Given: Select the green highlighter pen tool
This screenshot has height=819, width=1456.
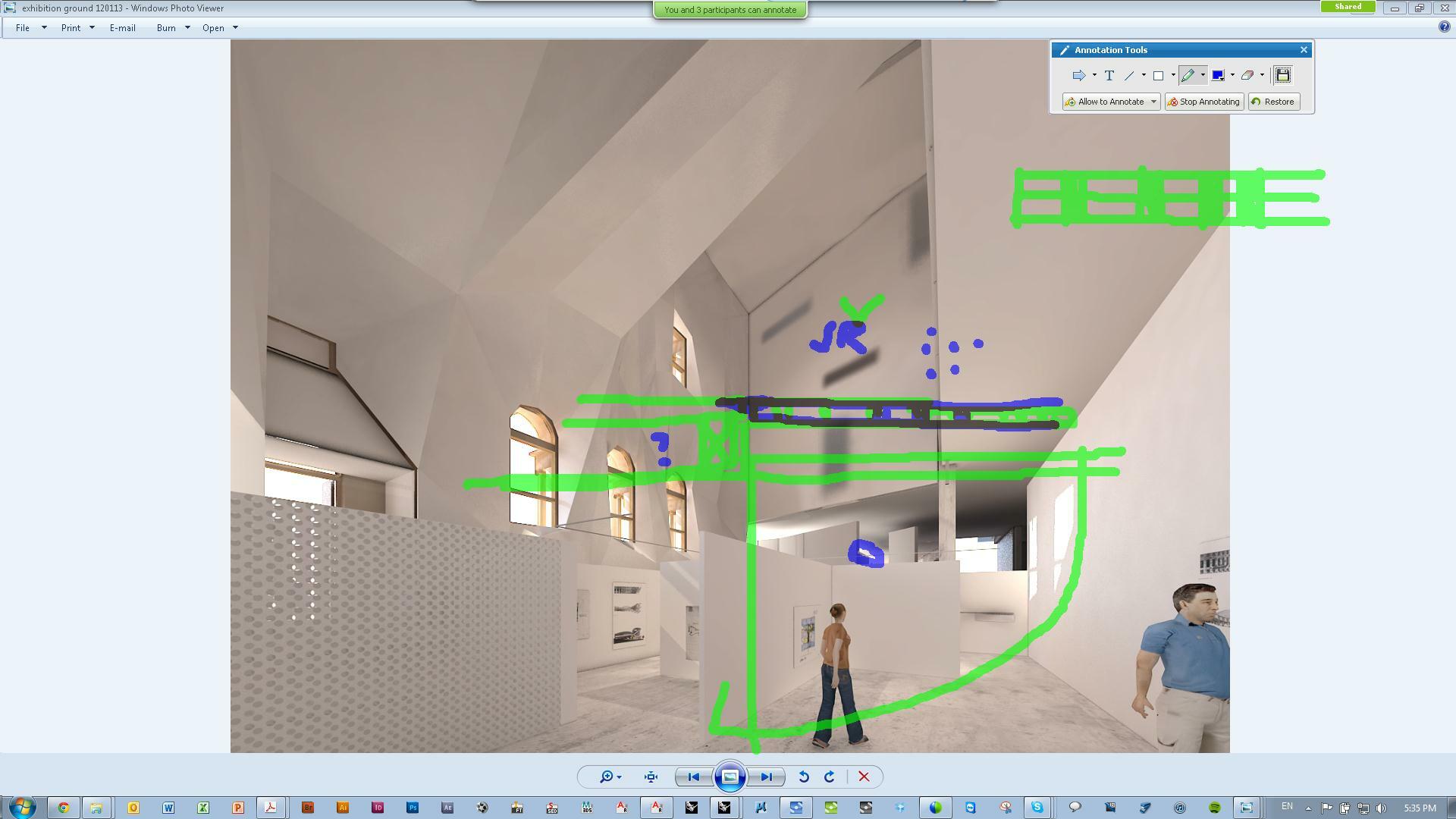Looking at the screenshot, I should [x=1188, y=75].
